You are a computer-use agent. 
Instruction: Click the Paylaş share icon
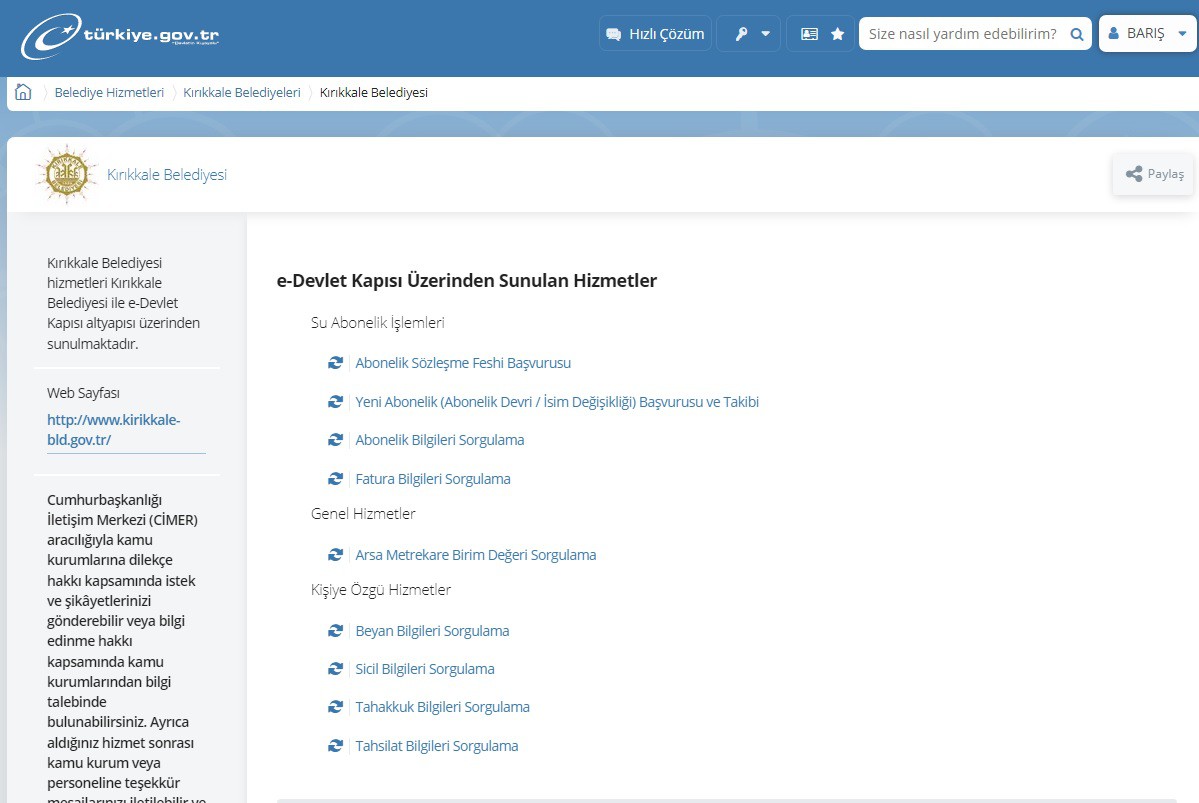(x=1134, y=174)
